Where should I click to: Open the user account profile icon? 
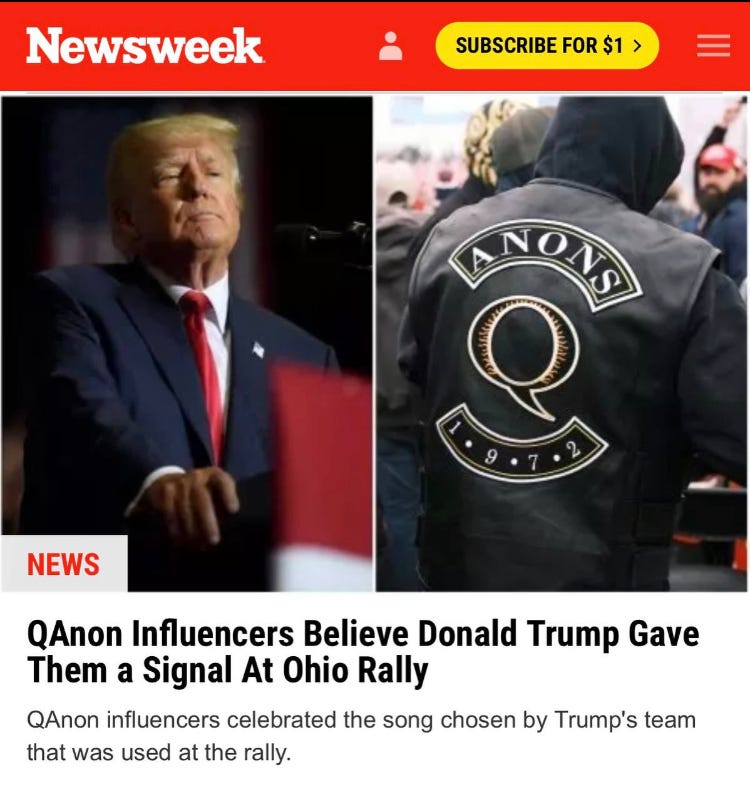[391, 46]
